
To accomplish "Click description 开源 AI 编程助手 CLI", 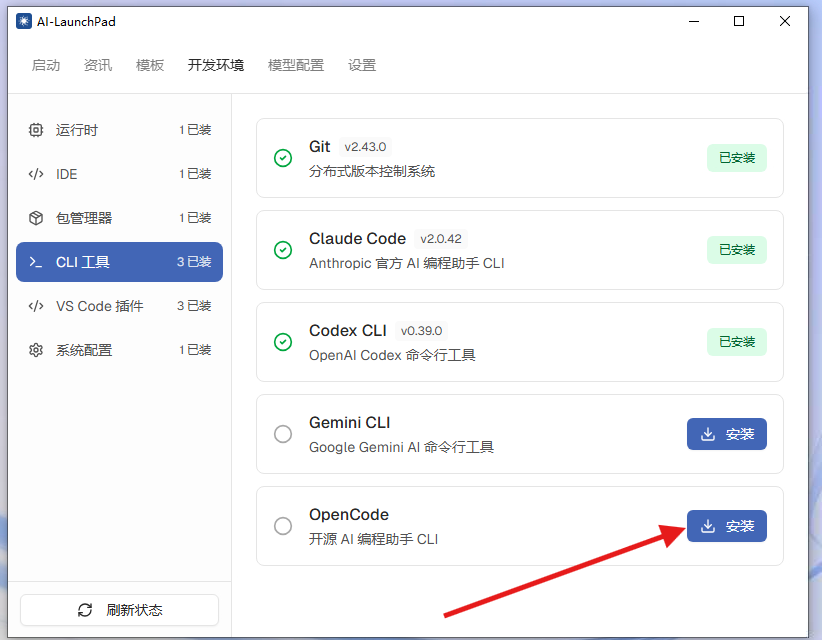I will (373, 539).
